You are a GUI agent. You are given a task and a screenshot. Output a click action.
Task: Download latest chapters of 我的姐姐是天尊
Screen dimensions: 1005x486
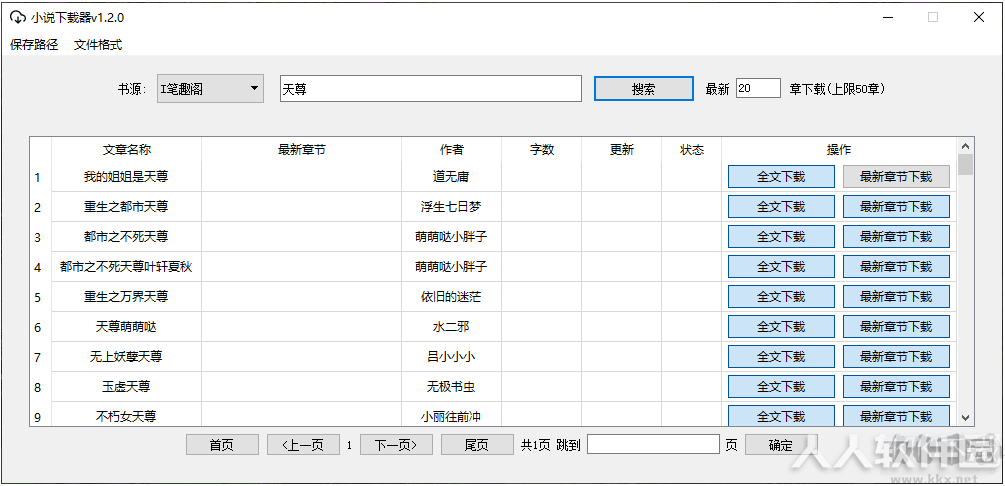pos(896,176)
